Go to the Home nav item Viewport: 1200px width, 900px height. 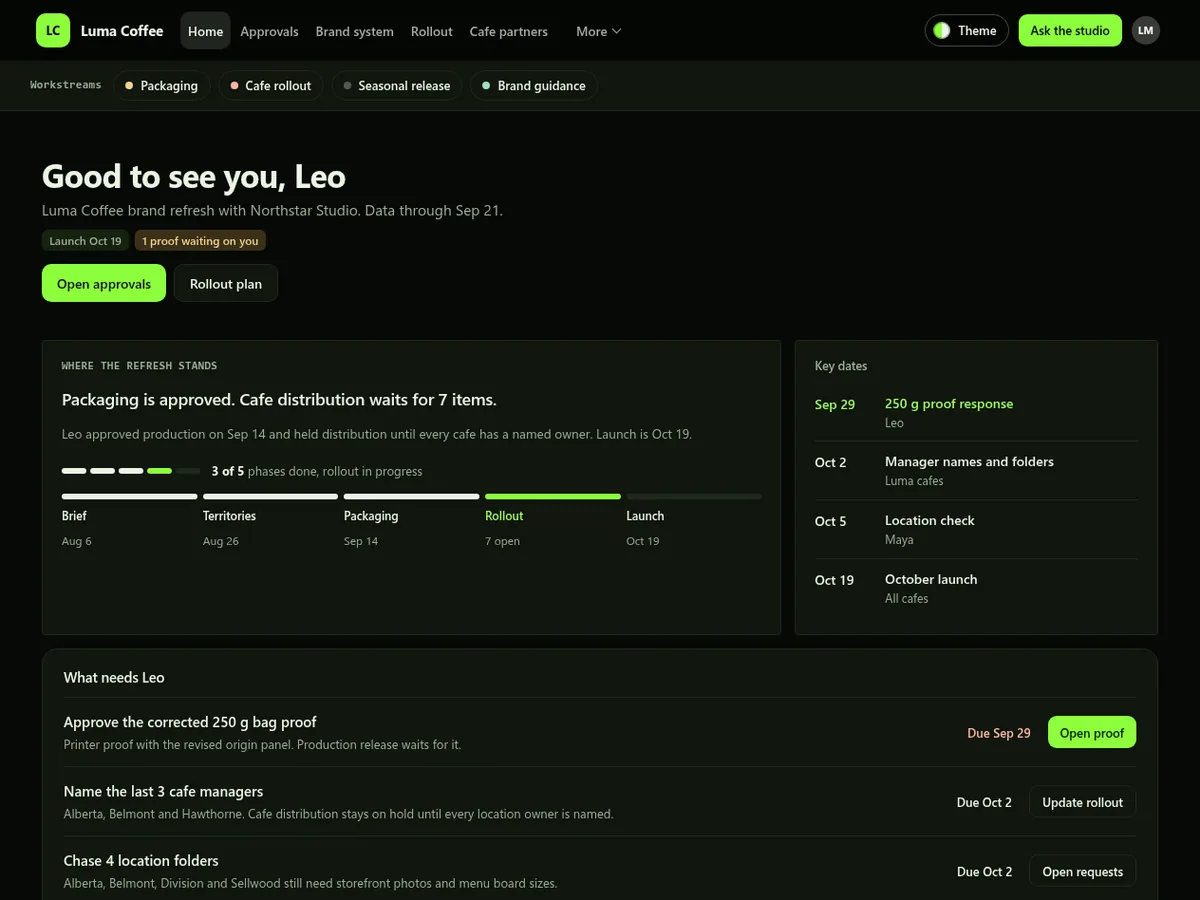(x=205, y=31)
